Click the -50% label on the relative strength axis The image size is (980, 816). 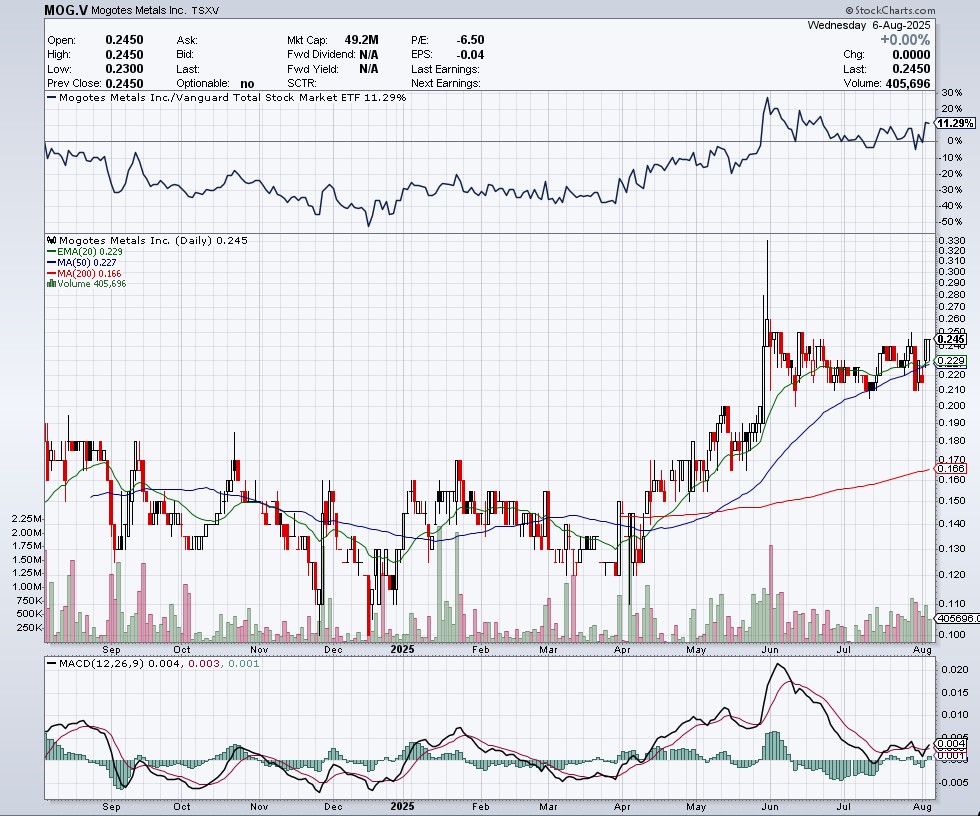951,222
